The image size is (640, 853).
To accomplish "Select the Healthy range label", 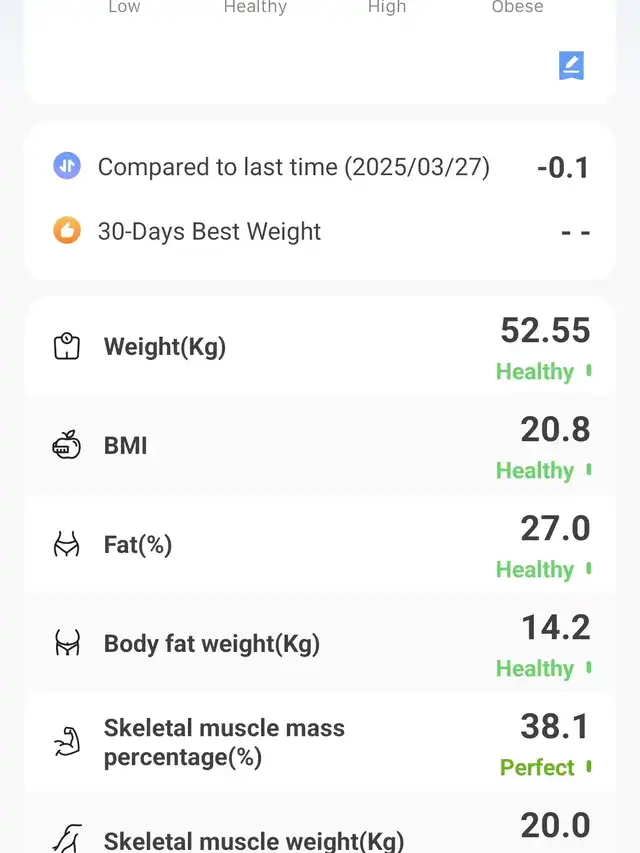I will click(255, 7).
